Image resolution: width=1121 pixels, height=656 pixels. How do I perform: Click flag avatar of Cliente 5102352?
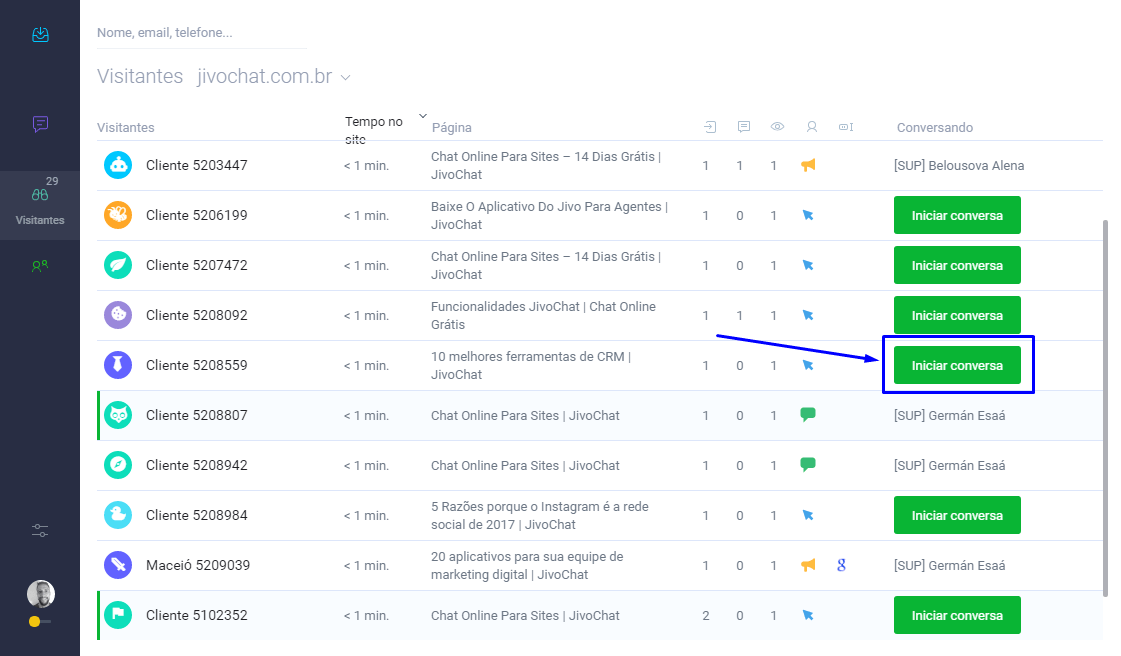tap(118, 615)
